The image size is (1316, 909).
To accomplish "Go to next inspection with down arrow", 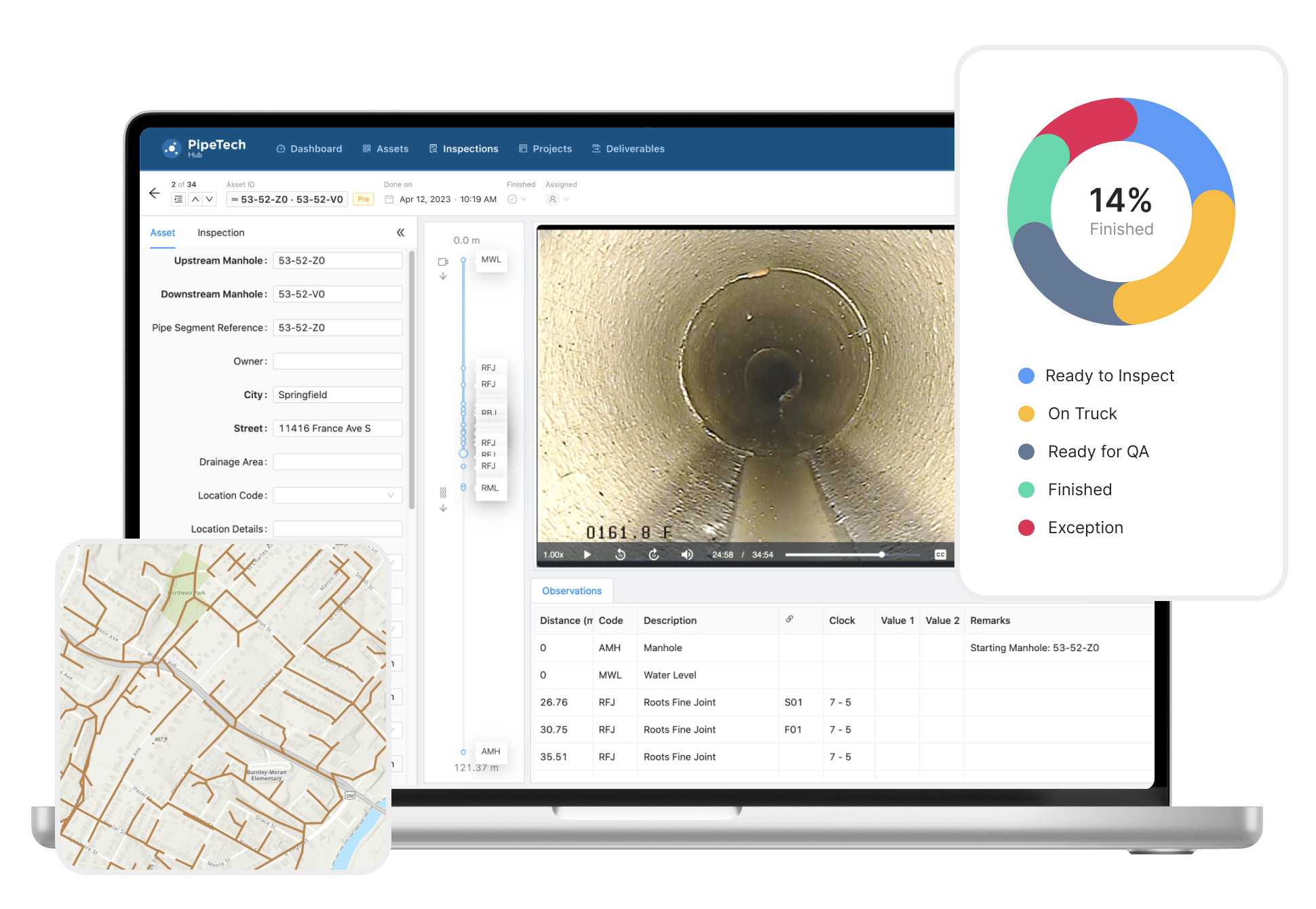I will (x=210, y=199).
